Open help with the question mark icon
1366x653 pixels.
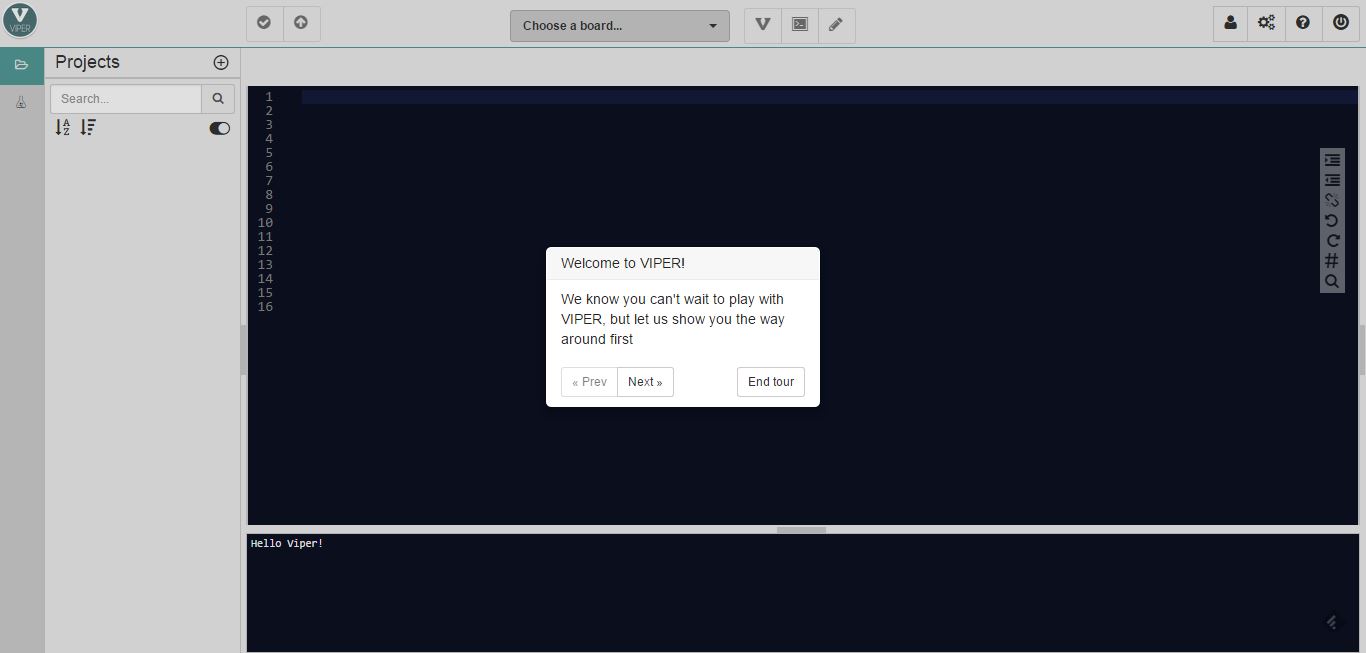pyautogui.click(x=1303, y=23)
